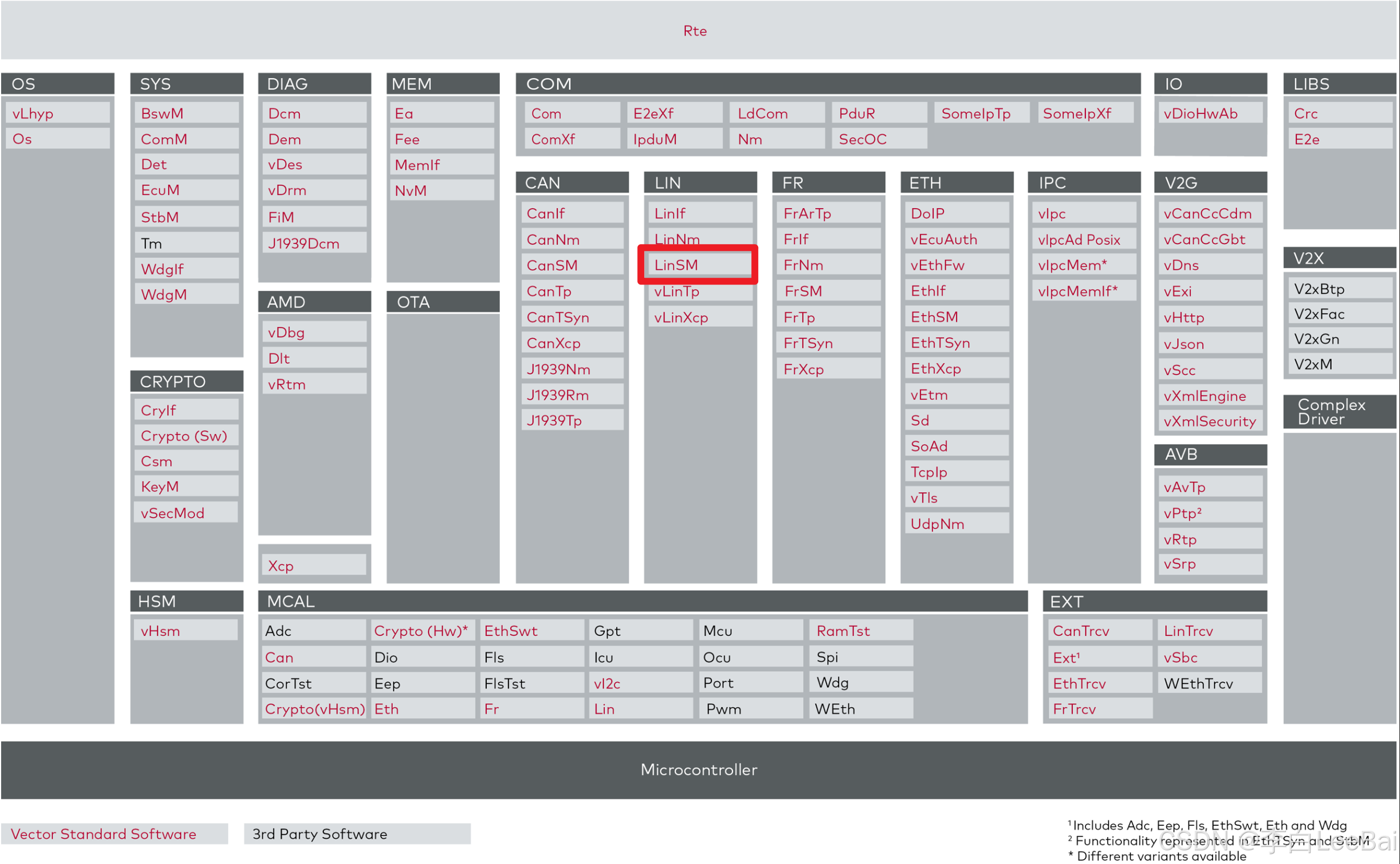The width and height of the screenshot is (1400, 864).
Task: Select the Microcontroller bar at the bottom
Action: coord(699,770)
